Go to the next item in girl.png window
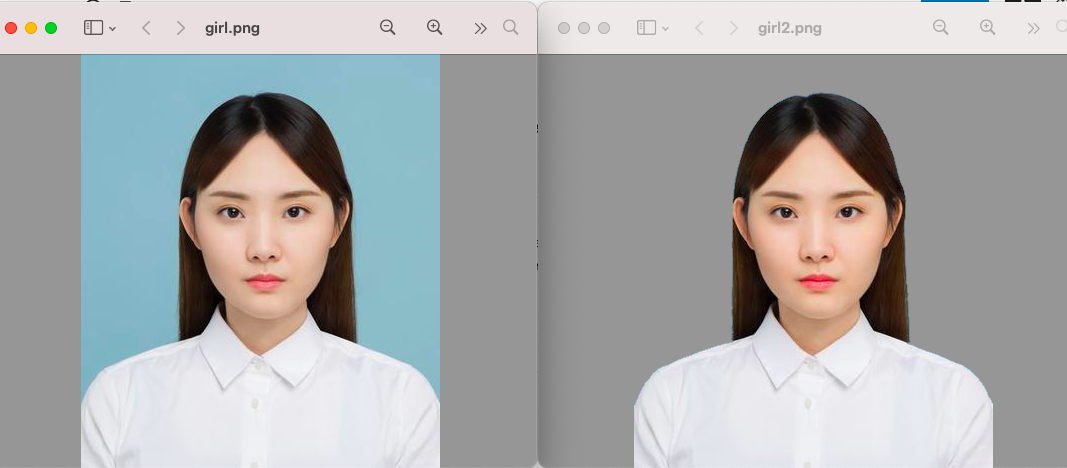 point(180,28)
